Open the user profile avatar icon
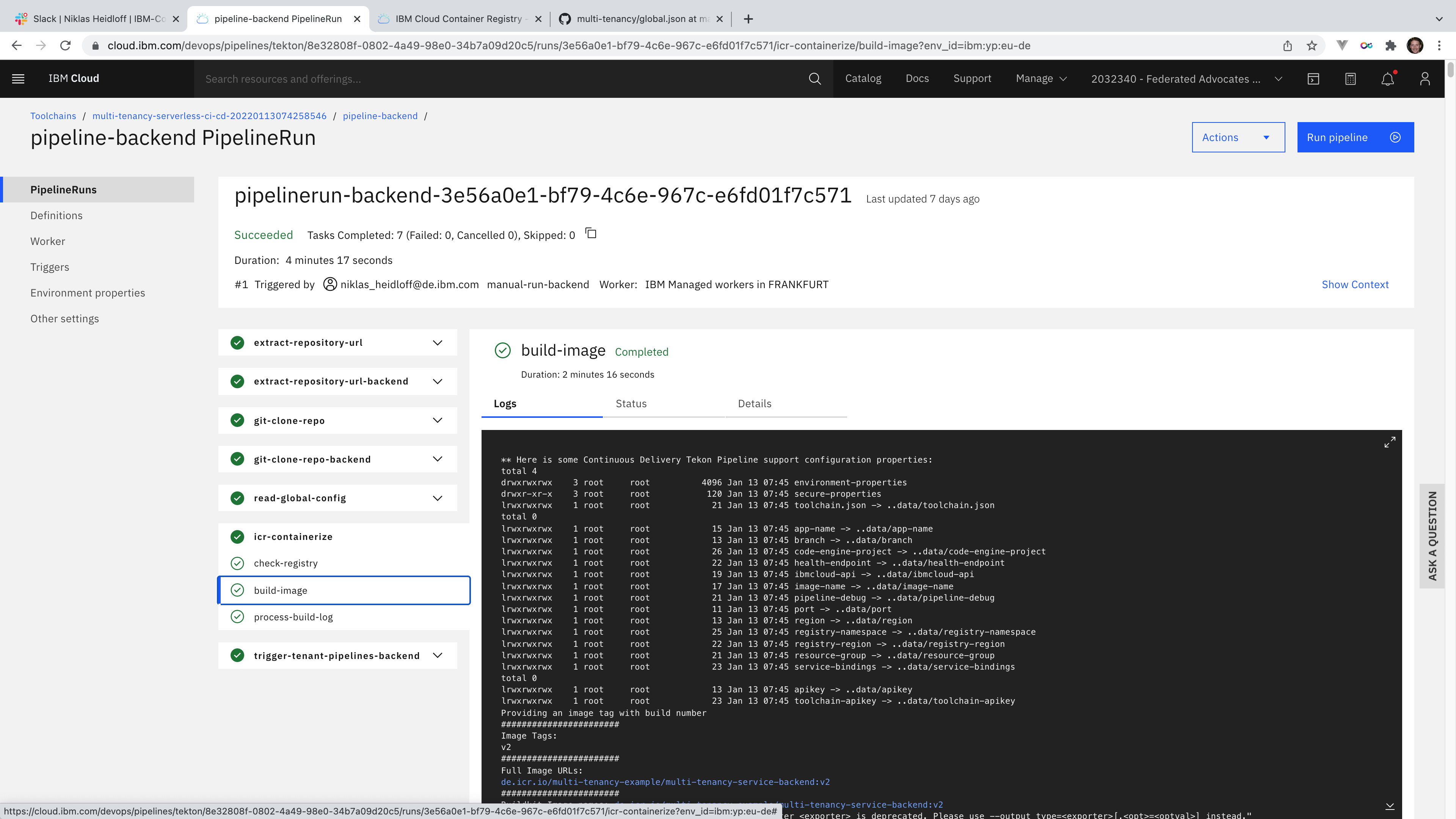This screenshot has width=1456, height=819. [x=1425, y=78]
